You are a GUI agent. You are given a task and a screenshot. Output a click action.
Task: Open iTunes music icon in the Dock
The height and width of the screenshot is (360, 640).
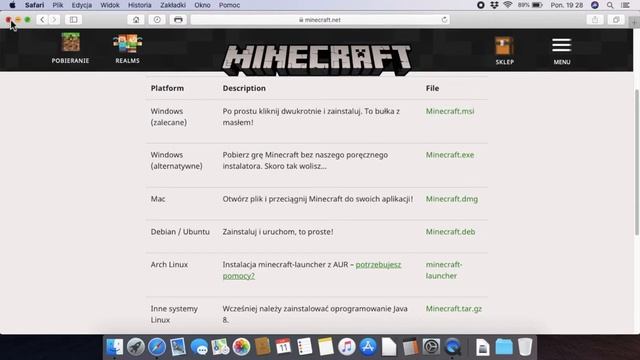347,347
